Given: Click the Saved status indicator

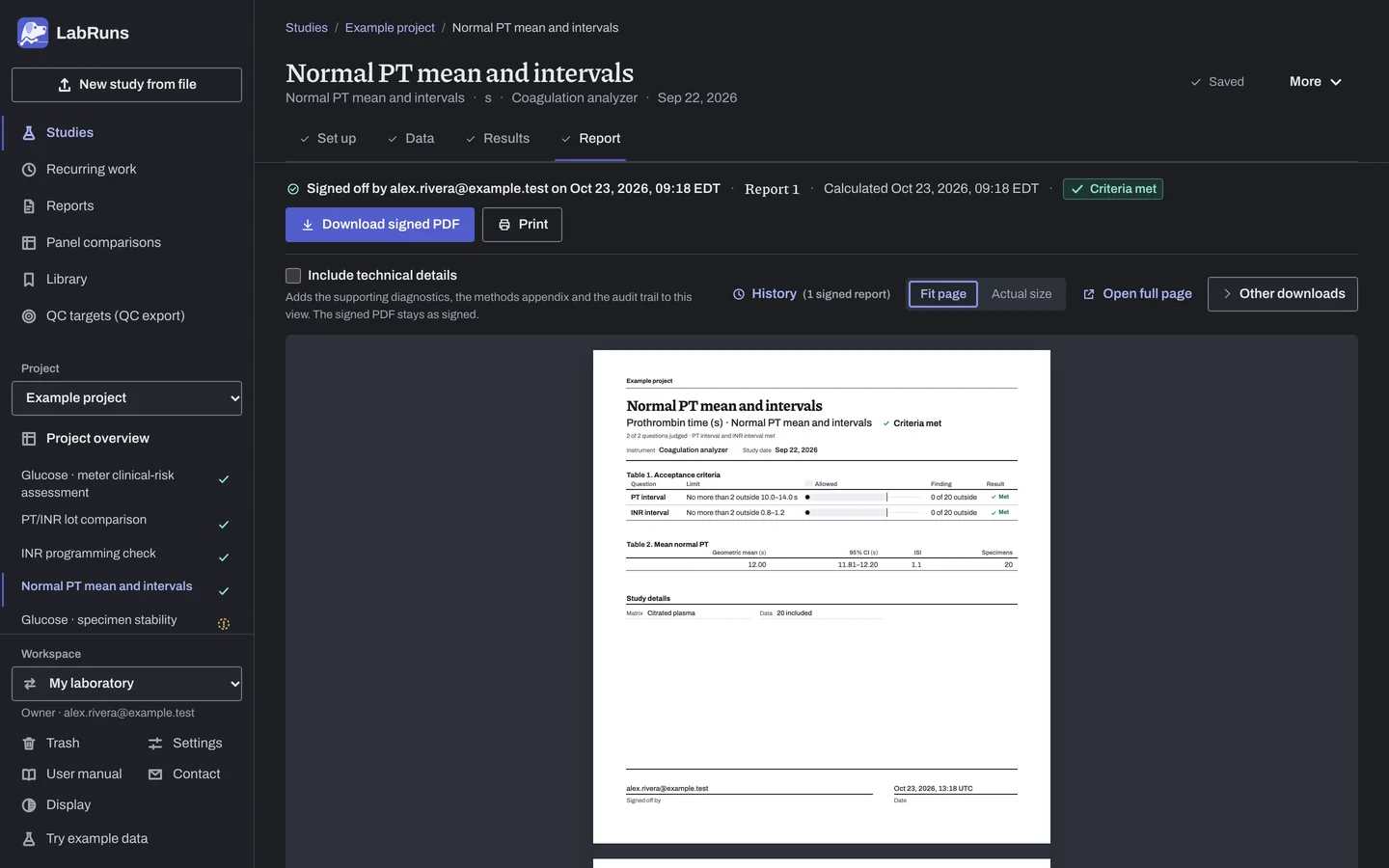Looking at the screenshot, I should click(x=1217, y=82).
